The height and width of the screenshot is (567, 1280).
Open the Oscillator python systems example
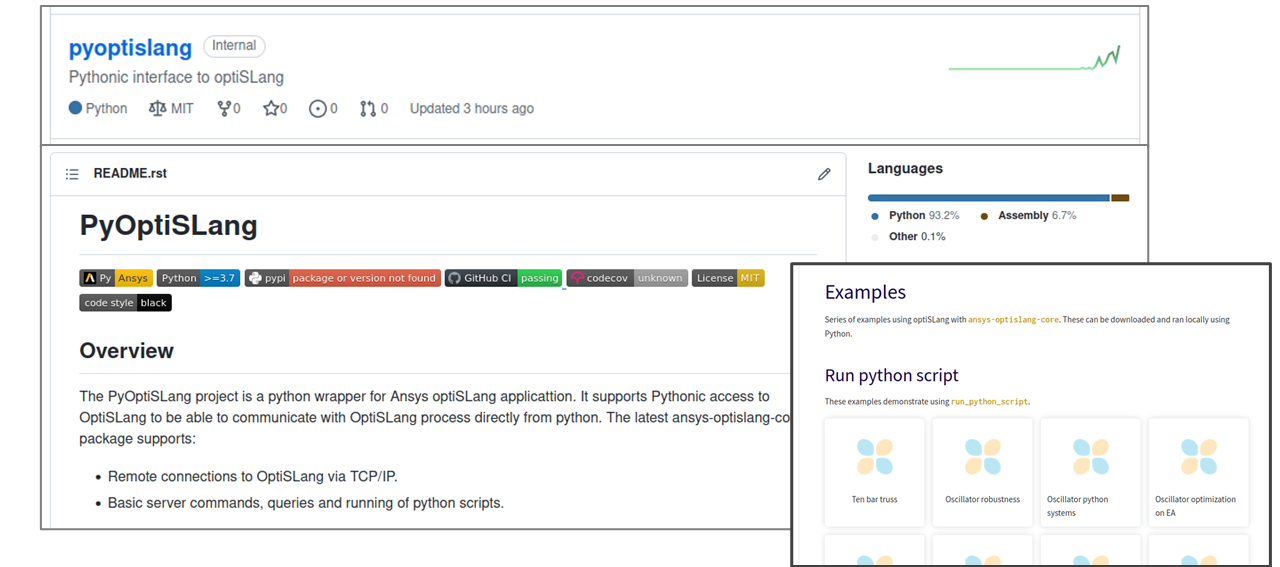[1090, 472]
